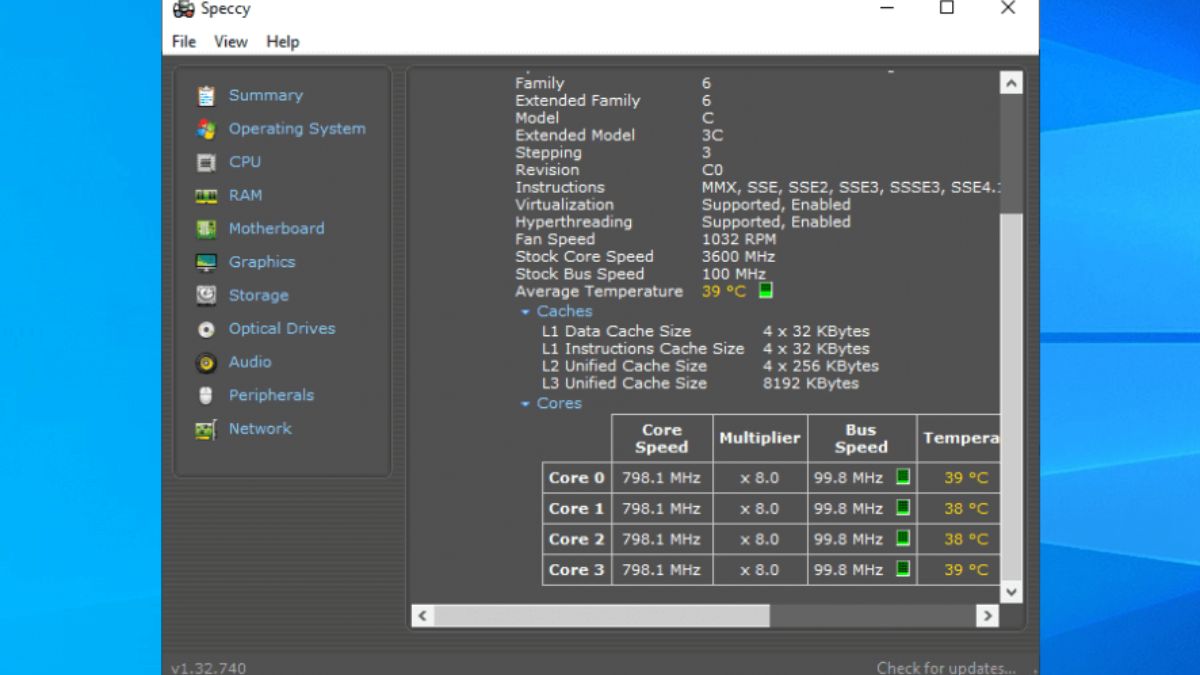Click the 39 °C Average Temperature value
Screen dimensions: 1200x675
point(724,291)
